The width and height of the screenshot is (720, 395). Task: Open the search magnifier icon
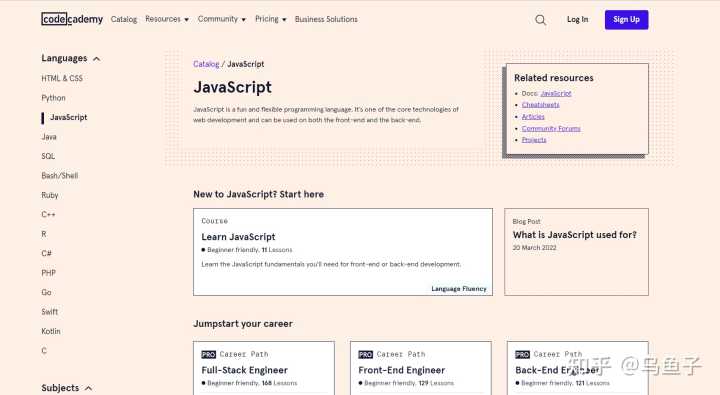(540, 20)
